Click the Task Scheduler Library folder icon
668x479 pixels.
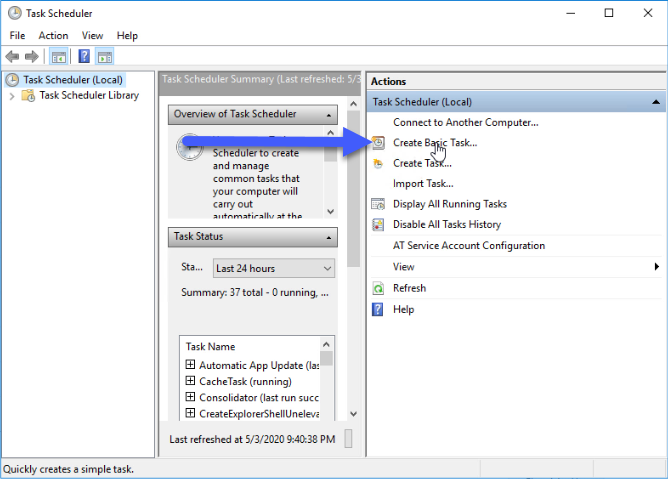pos(29,95)
